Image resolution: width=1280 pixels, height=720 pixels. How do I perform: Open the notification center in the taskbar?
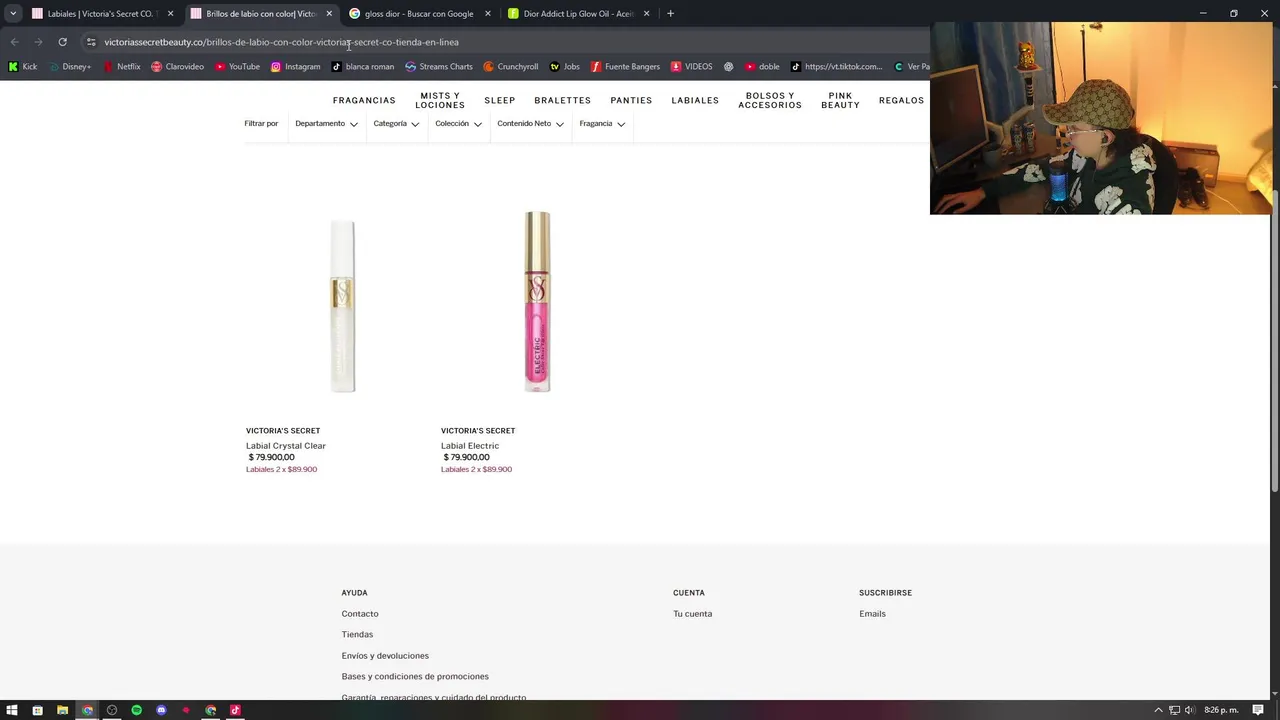point(1258,710)
